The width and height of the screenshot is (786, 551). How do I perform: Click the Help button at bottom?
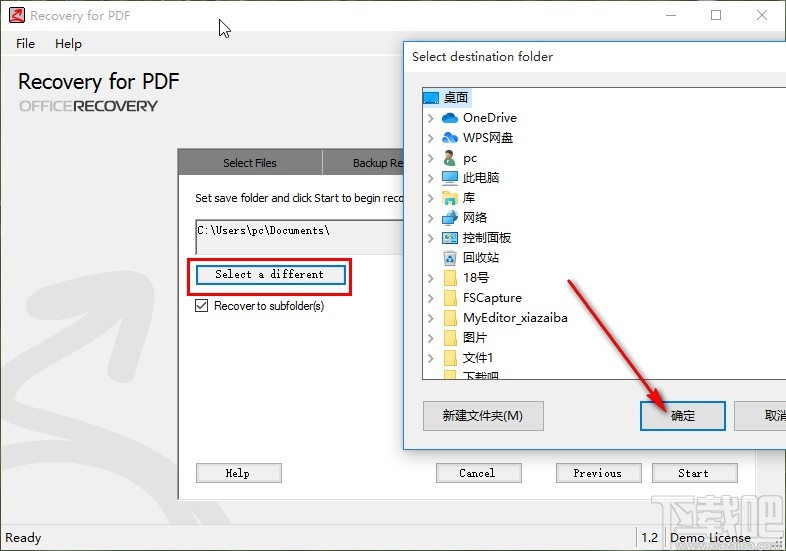[x=239, y=473]
